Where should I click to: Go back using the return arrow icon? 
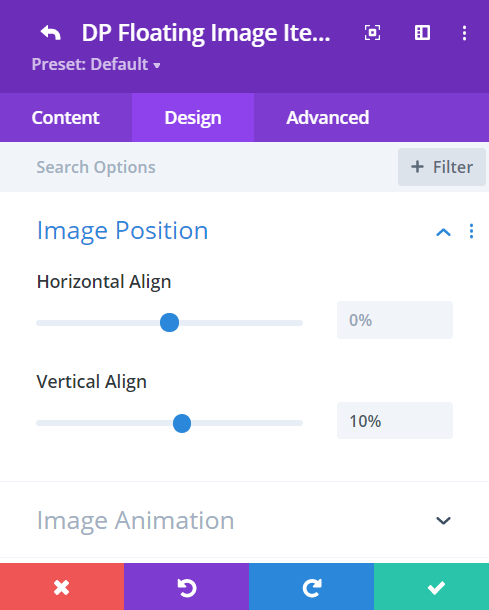(x=51, y=33)
